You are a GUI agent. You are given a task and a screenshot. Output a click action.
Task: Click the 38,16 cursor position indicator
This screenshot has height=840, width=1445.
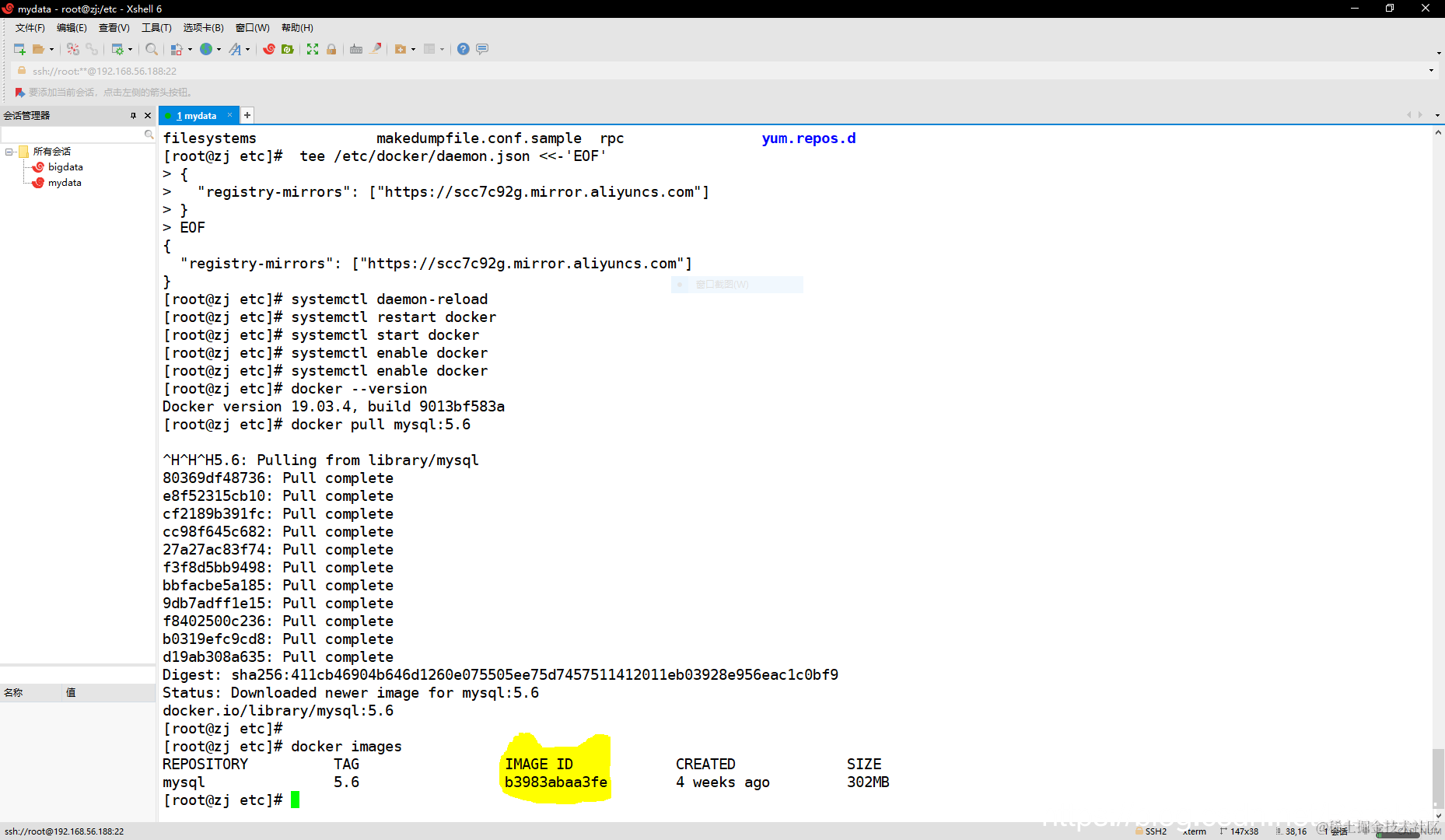[1292, 831]
